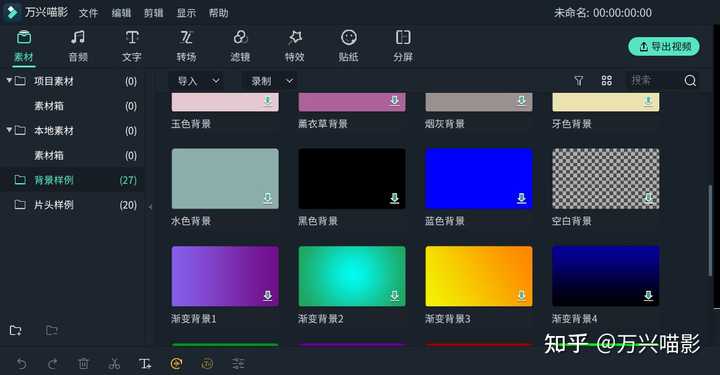Open the 帮助 menu
720x375 pixels.
[x=219, y=13]
